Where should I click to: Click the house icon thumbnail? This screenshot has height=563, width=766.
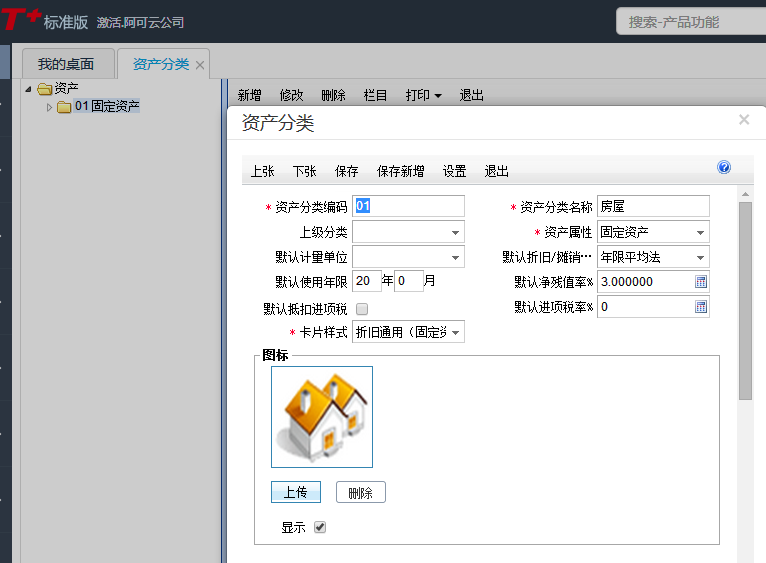coord(322,417)
